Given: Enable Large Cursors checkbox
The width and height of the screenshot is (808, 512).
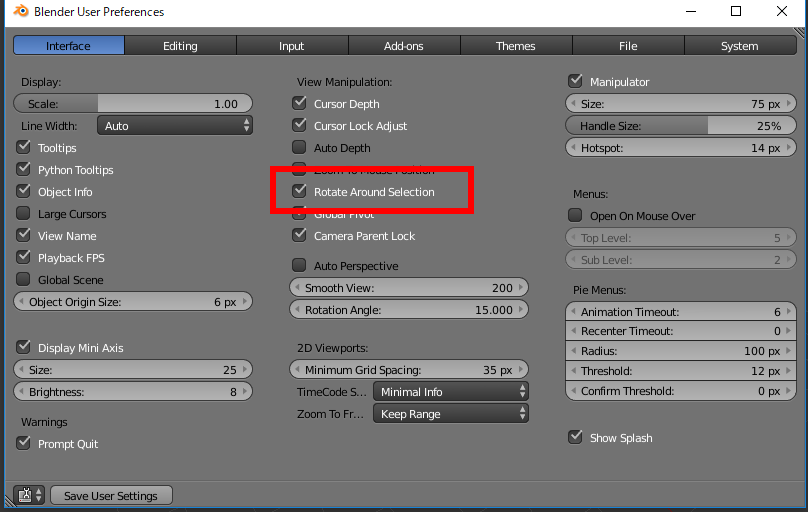Looking at the screenshot, I should (24, 213).
